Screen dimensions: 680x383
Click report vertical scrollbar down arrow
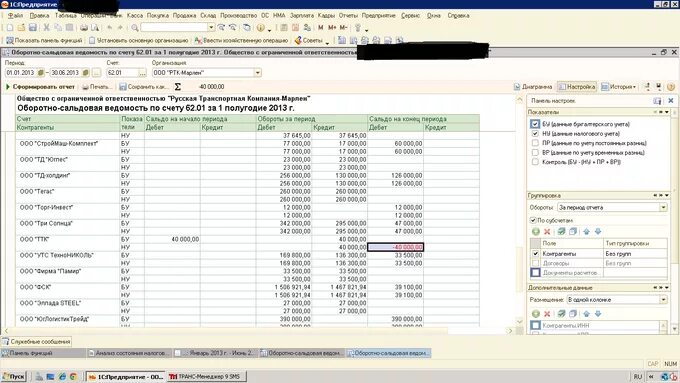pyautogui.click(x=520, y=321)
